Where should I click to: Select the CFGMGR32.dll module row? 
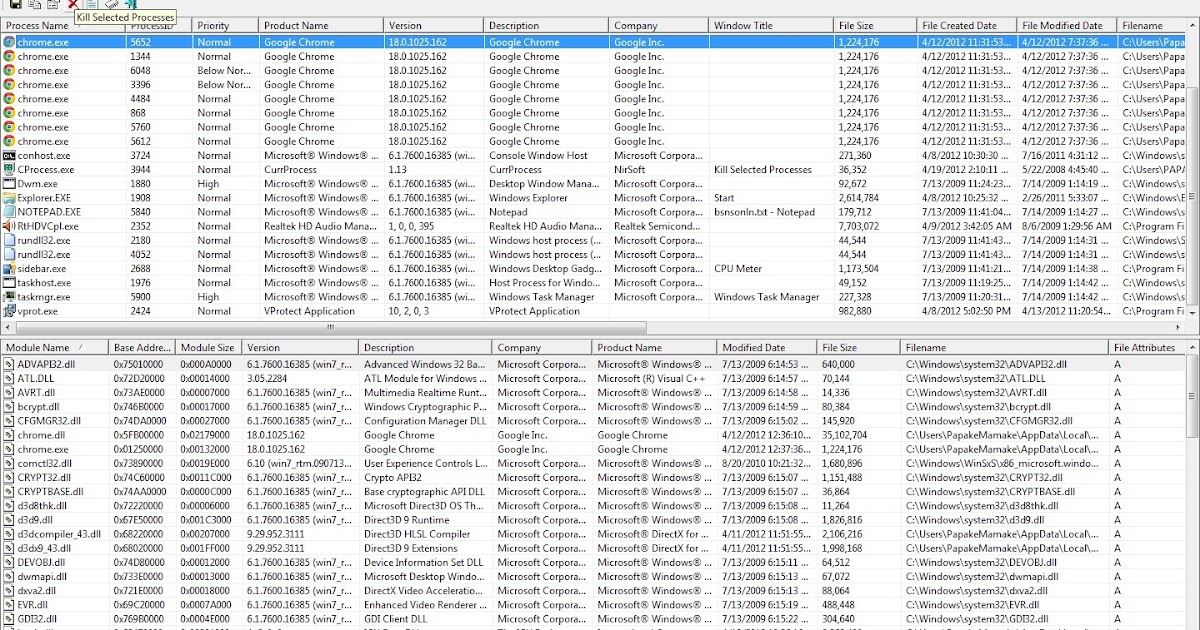(593, 421)
